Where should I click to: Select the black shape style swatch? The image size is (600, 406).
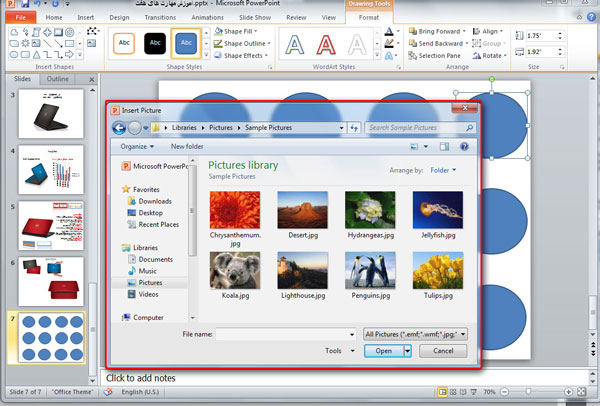[x=157, y=44]
